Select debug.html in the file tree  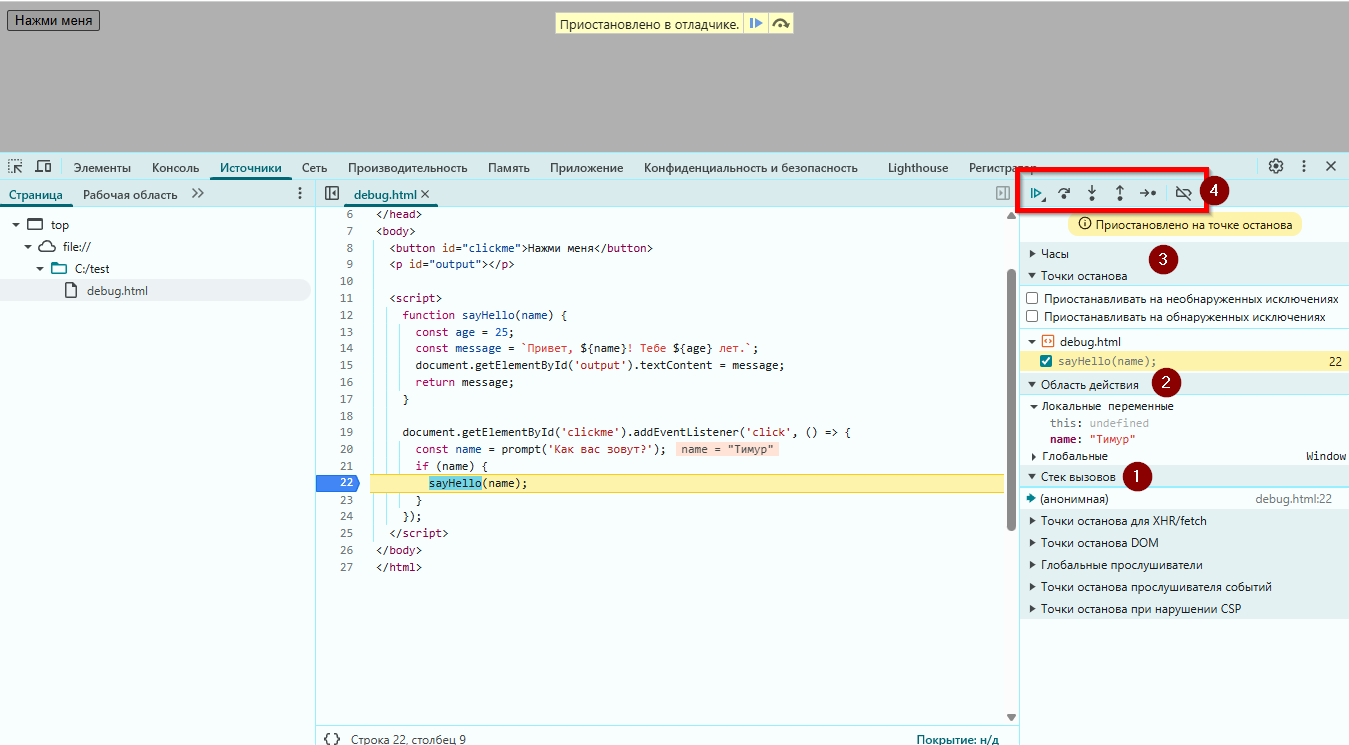117,290
